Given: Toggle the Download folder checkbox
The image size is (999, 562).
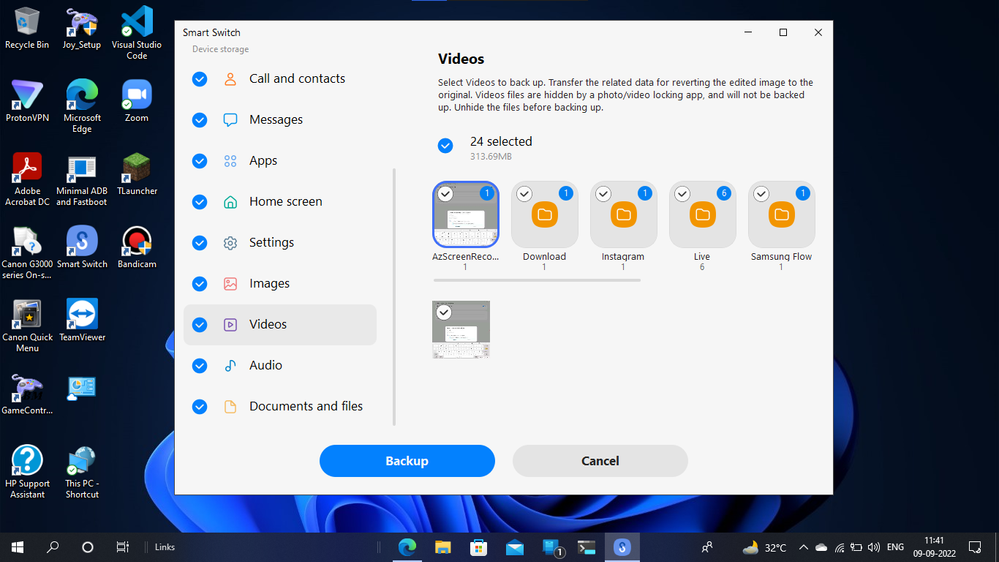Looking at the screenshot, I should [x=524, y=194].
